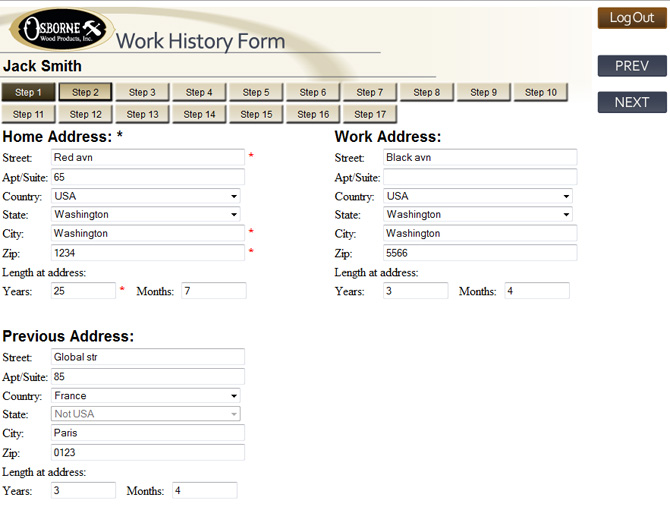Click Home Address Months field
The height and width of the screenshot is (510, 670).
pos(213,290)
